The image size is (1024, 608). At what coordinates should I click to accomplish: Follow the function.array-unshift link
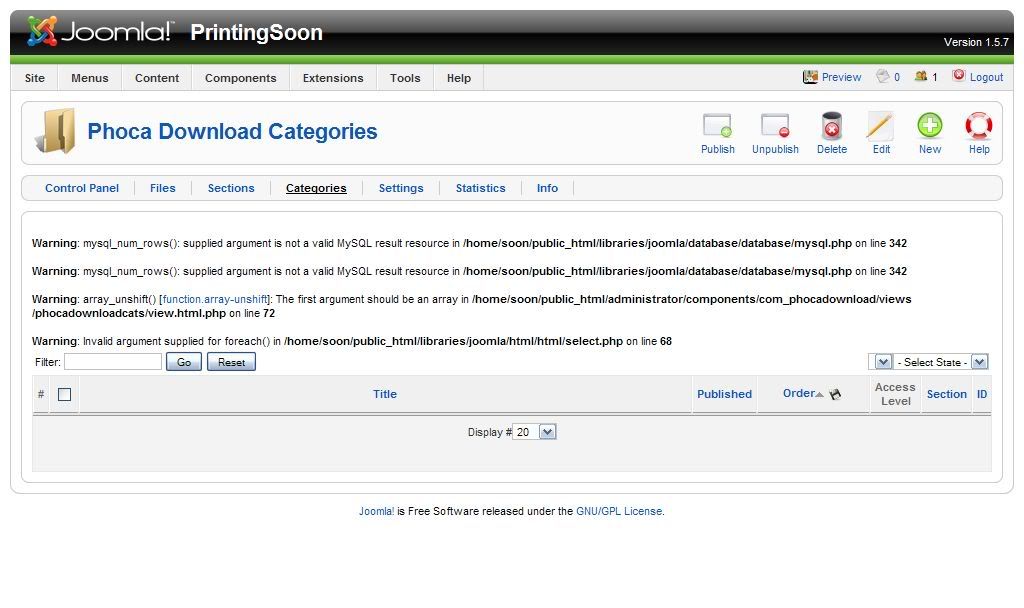215,299
